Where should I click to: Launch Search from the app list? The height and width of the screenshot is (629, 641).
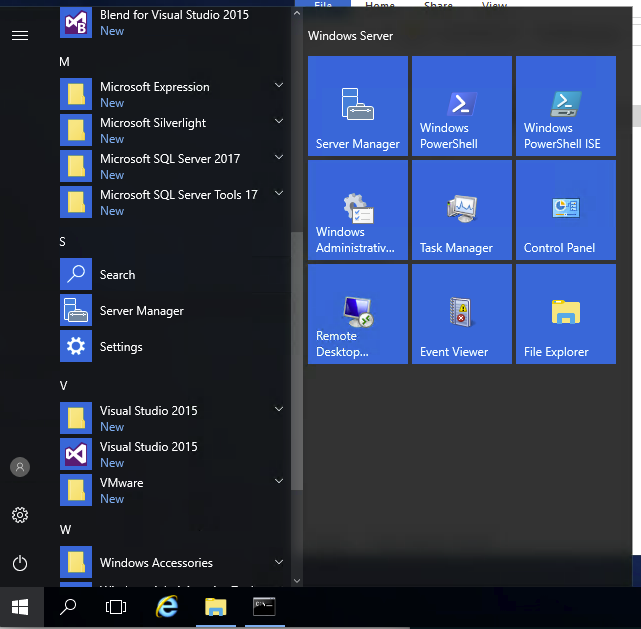click(174, 274)
